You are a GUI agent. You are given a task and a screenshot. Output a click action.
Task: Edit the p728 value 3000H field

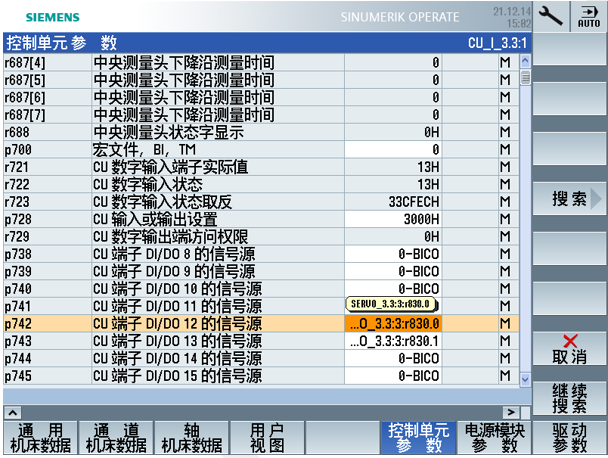[393, 219]
